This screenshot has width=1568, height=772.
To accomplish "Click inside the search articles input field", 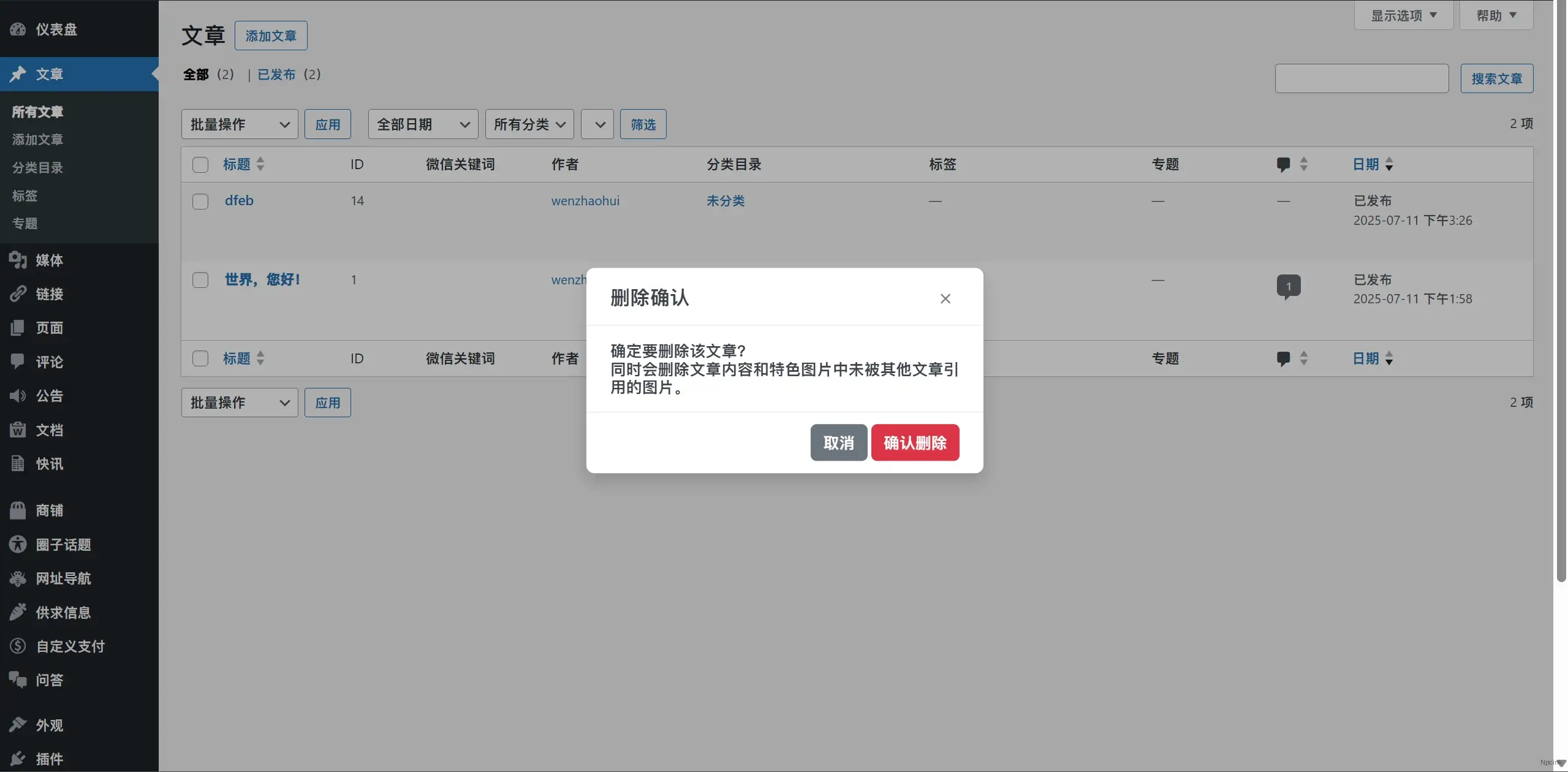I will pos(1361,78).
